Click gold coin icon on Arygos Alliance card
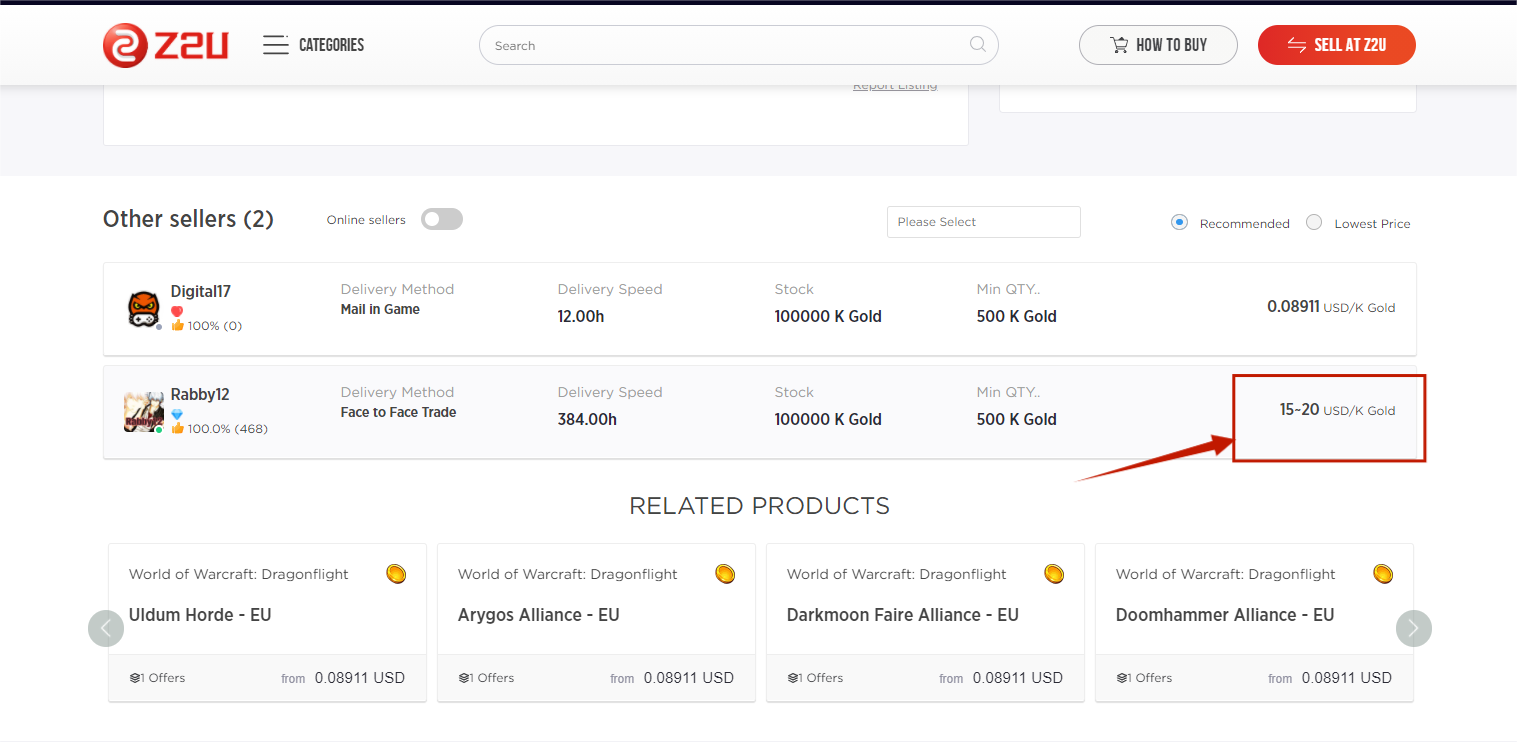 point(725,574)
